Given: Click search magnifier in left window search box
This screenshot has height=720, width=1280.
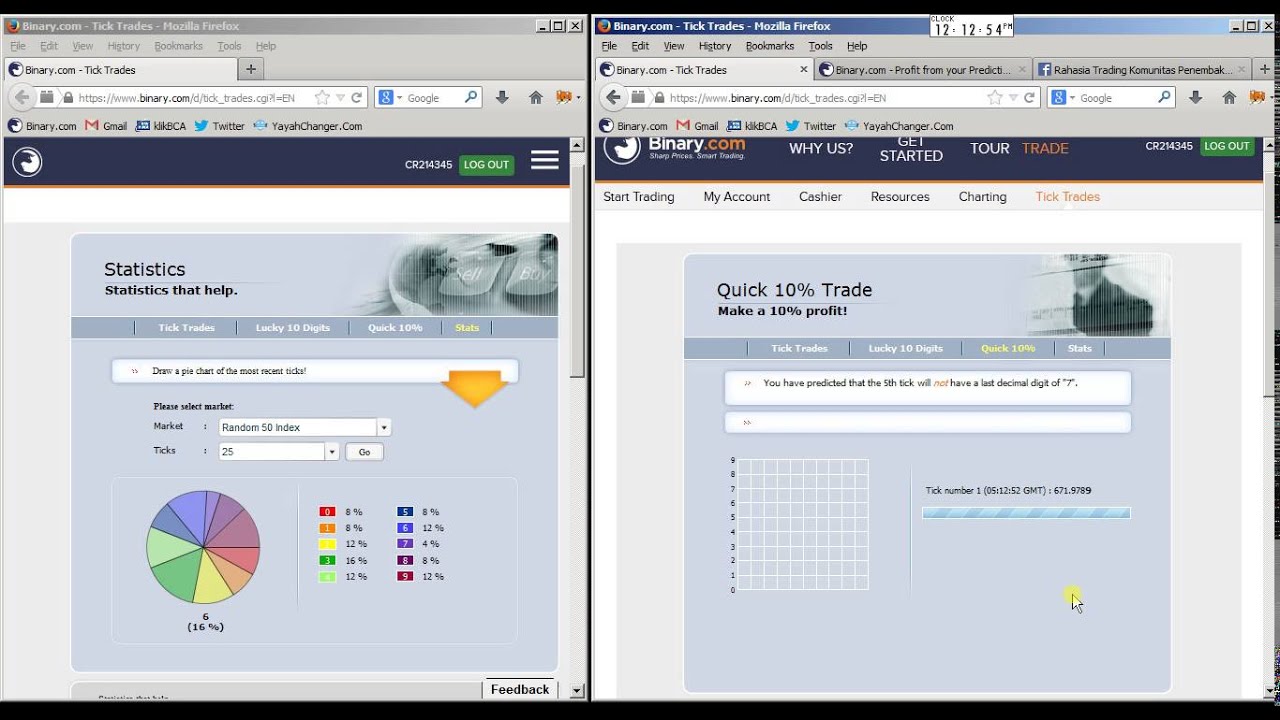Looking at the screenshot, I should click(x=471, y=98).
